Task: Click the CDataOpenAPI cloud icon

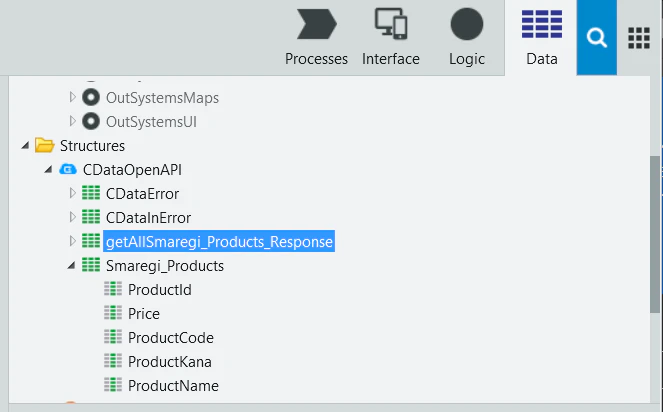Action: pos(68,170)
